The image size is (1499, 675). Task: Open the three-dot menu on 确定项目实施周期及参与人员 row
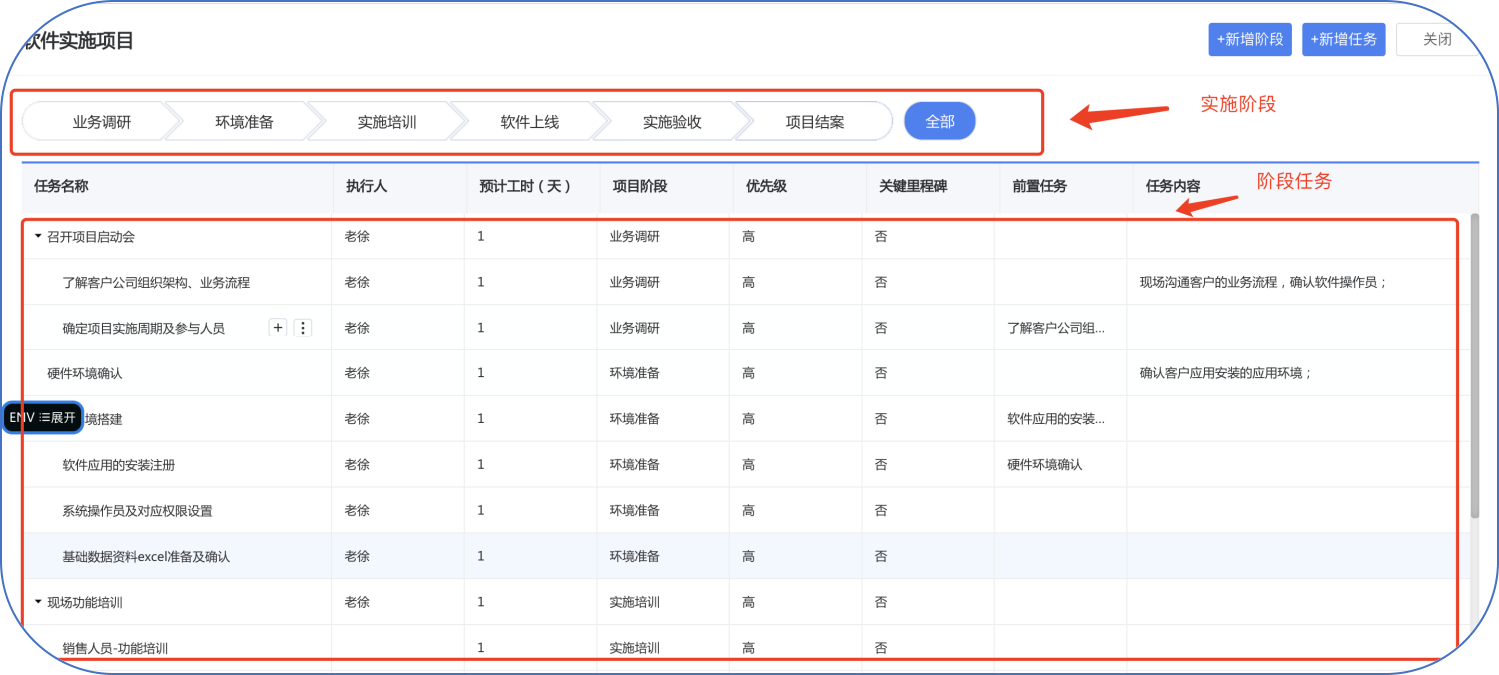pos(303,328)
